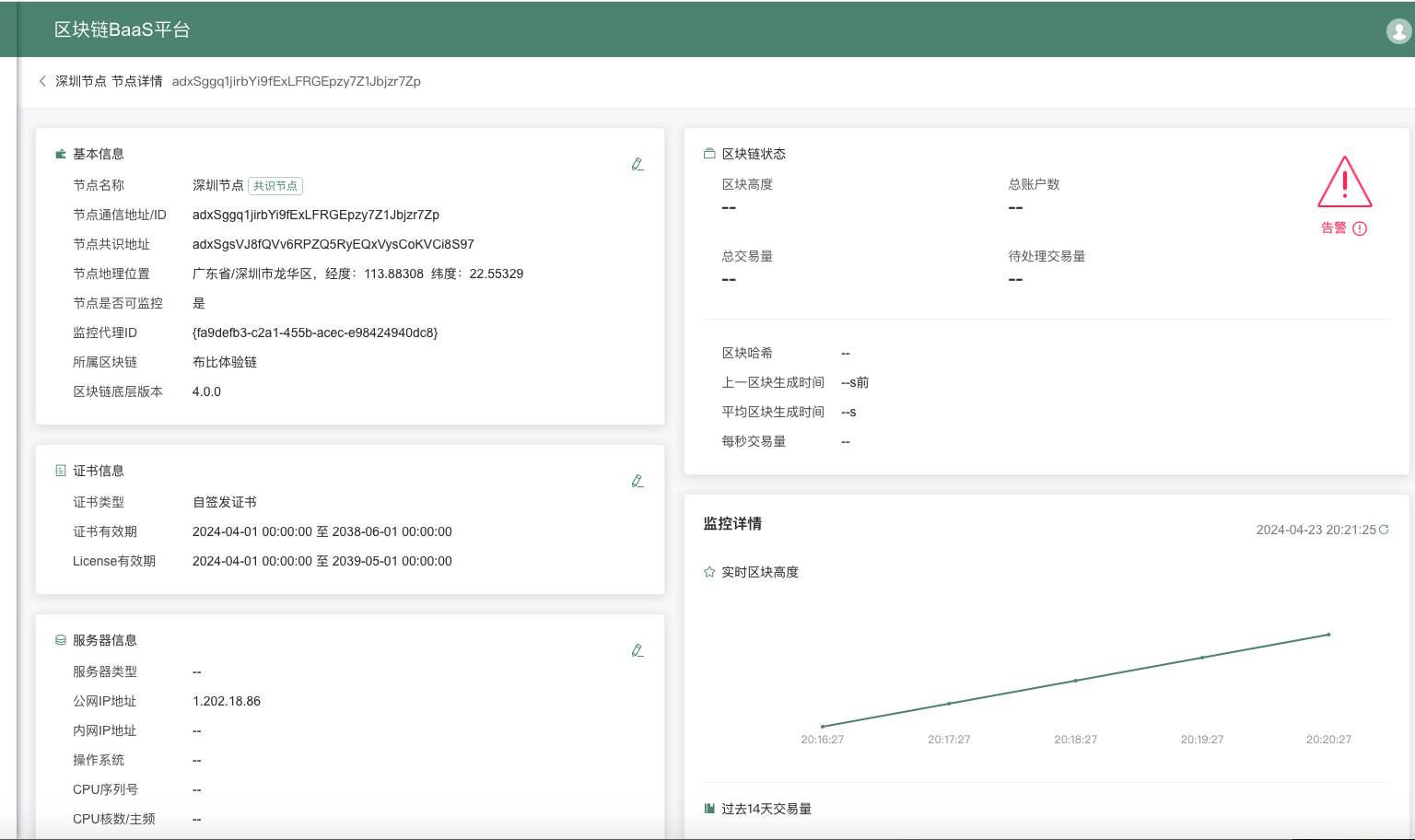Click the 告警 label
Viewport: 1415px width, 840px height.
tap(1334, 227)
